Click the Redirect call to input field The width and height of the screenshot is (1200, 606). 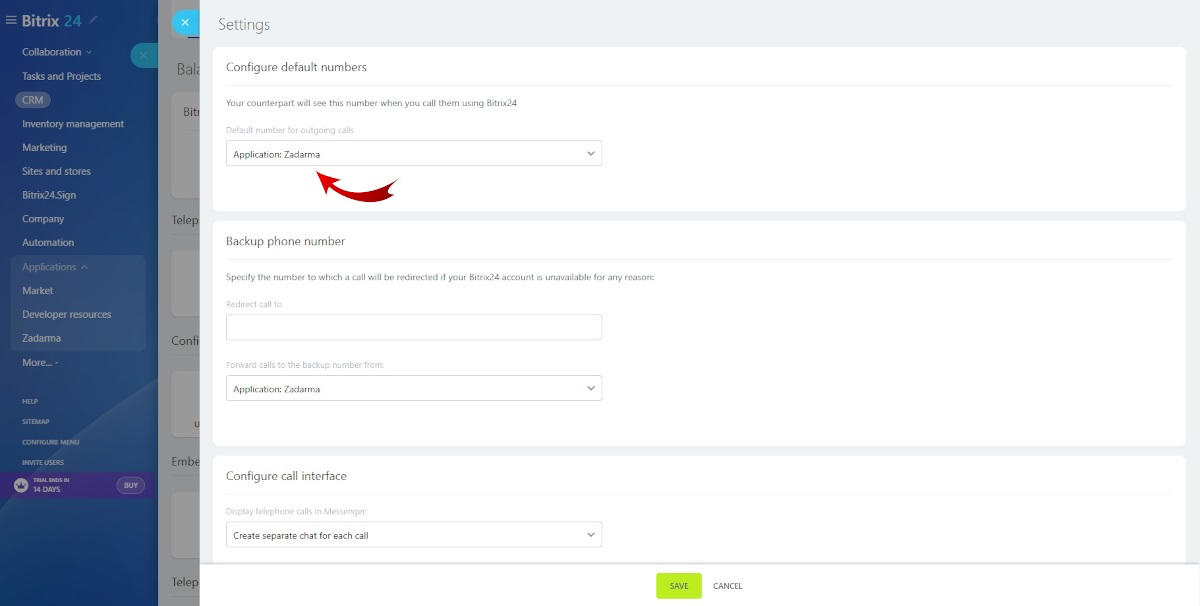coord(413,327)
